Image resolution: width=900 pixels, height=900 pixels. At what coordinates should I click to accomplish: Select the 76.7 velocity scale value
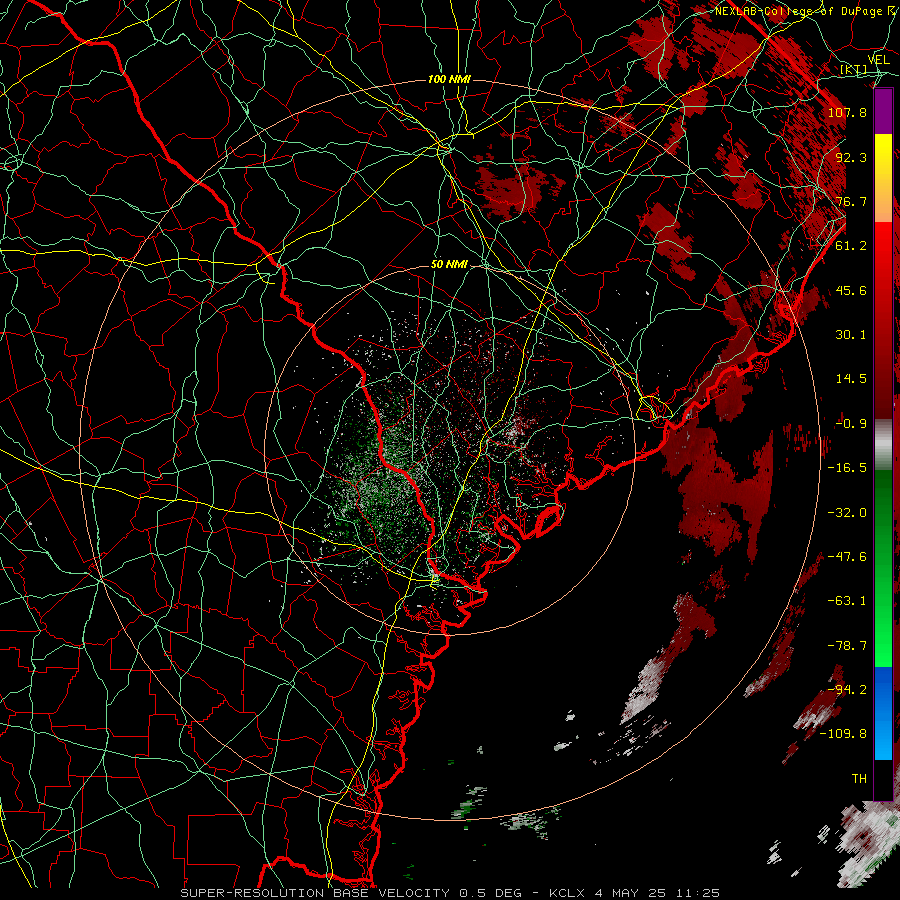851,201
